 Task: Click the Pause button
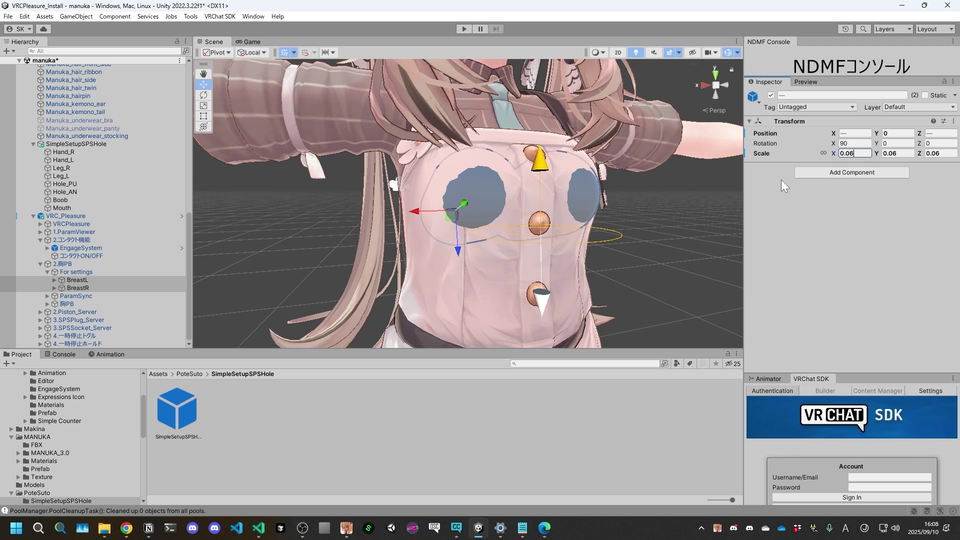(480, 29)
